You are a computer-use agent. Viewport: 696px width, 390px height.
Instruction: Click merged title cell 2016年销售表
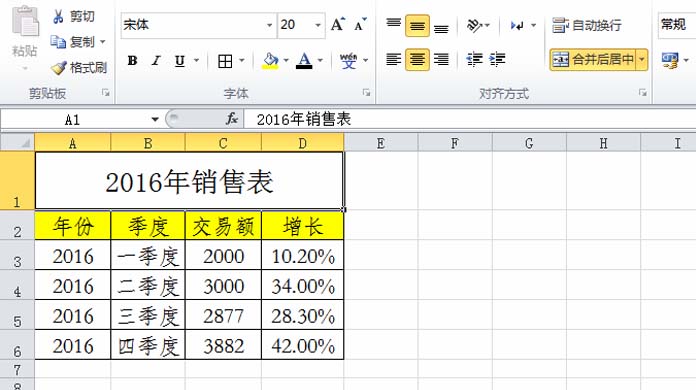[190, 181]
